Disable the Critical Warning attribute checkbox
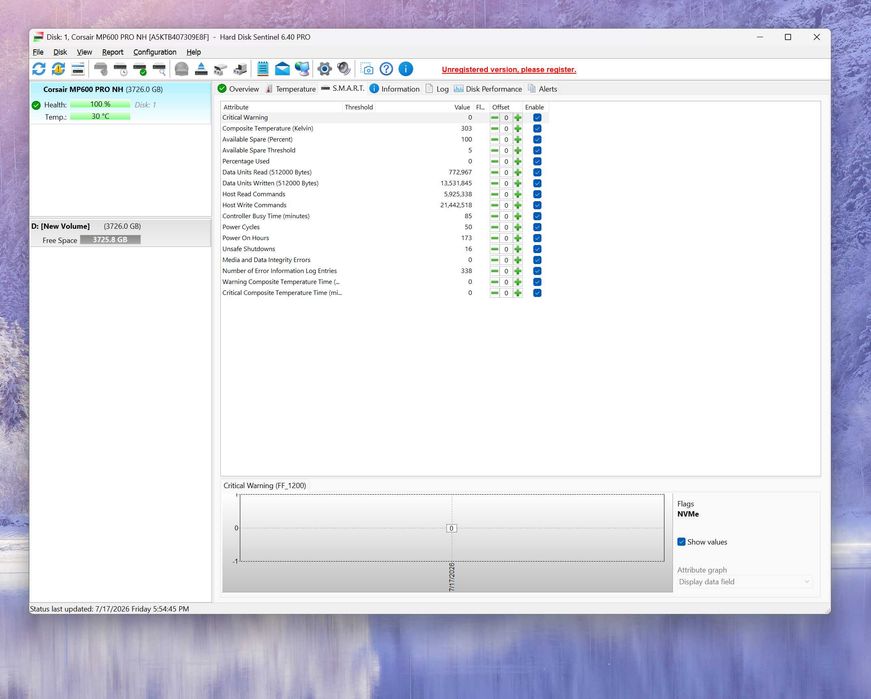871x699 pixels. (537, 117)
